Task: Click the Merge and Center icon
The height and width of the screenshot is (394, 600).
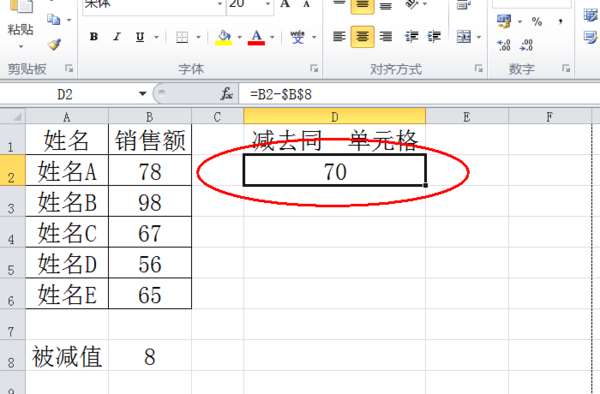Action: [x=464, y=37]
